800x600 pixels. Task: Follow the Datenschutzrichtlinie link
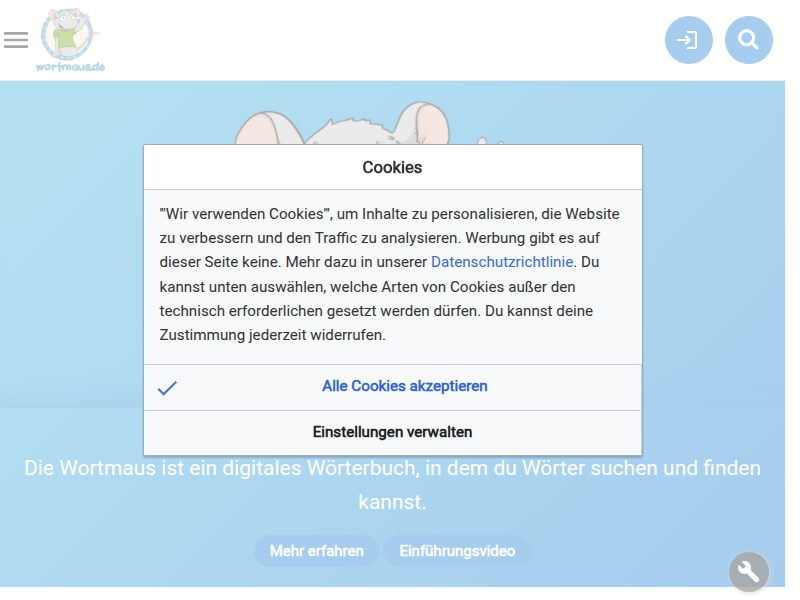click(x=502, y=262)
